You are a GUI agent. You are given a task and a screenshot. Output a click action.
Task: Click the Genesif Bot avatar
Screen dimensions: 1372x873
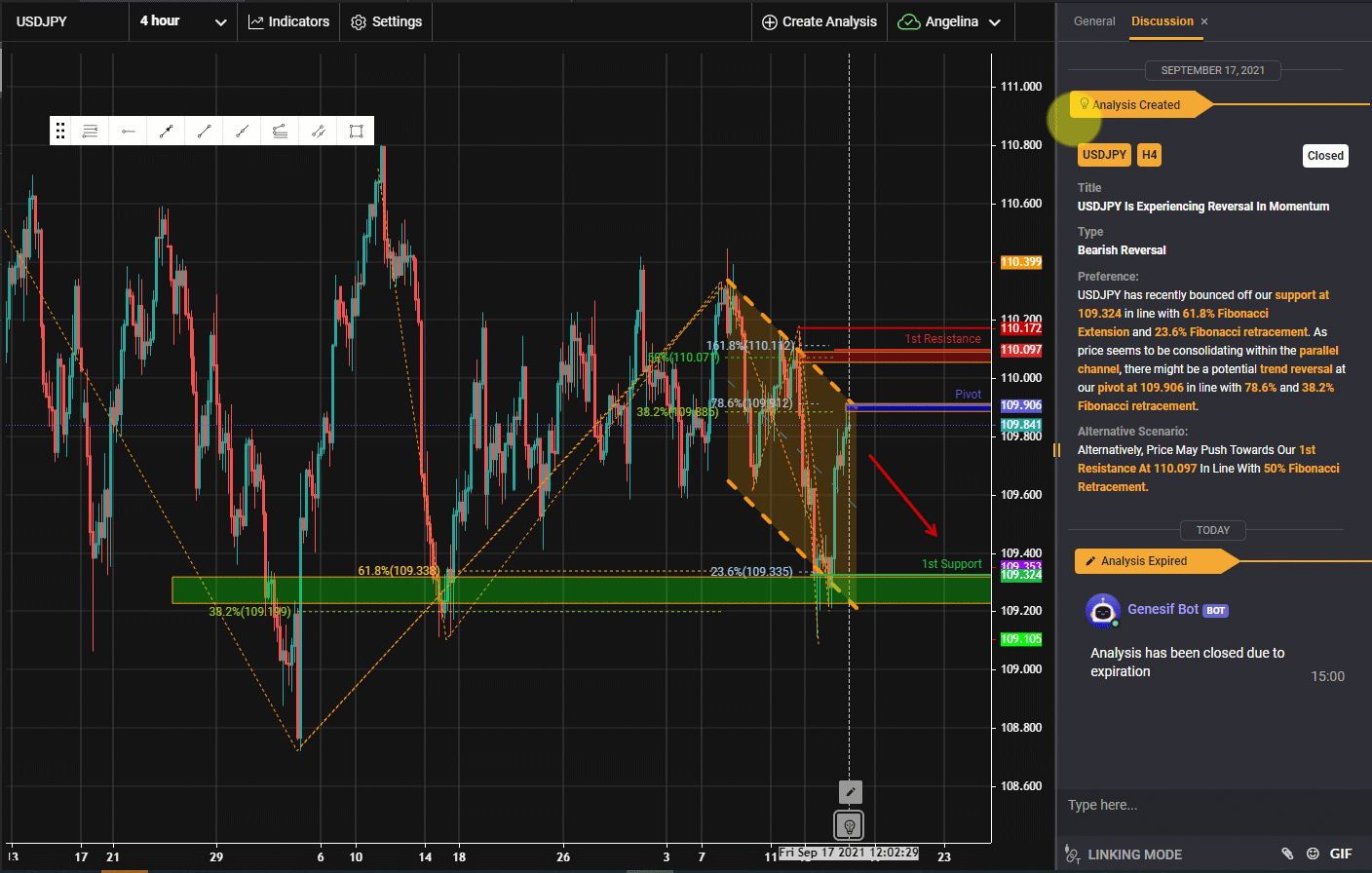point(1102,611)
